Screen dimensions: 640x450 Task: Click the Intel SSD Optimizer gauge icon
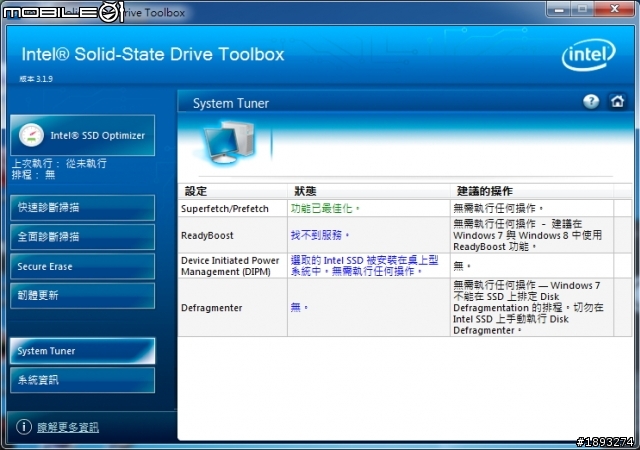31,135
